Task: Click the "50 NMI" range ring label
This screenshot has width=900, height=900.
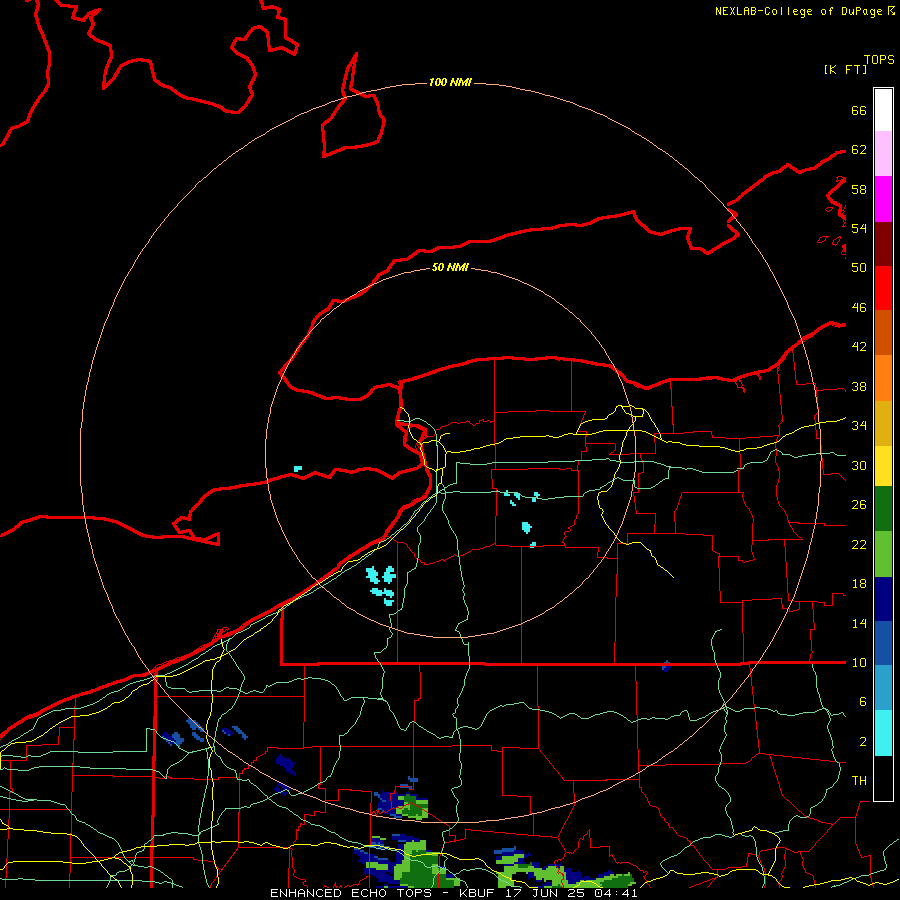Action: click(450, 267)
